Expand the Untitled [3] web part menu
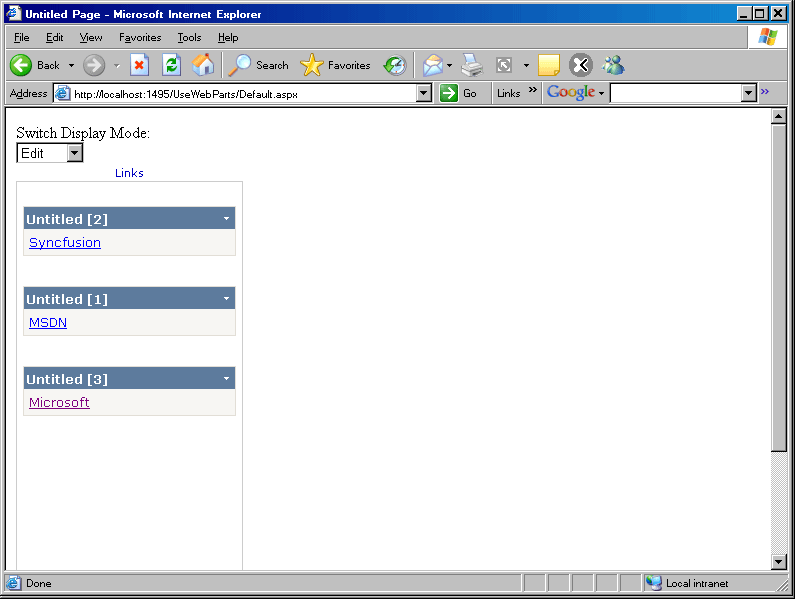Viewport: 795px width, 599px height. tap(227, 378)
